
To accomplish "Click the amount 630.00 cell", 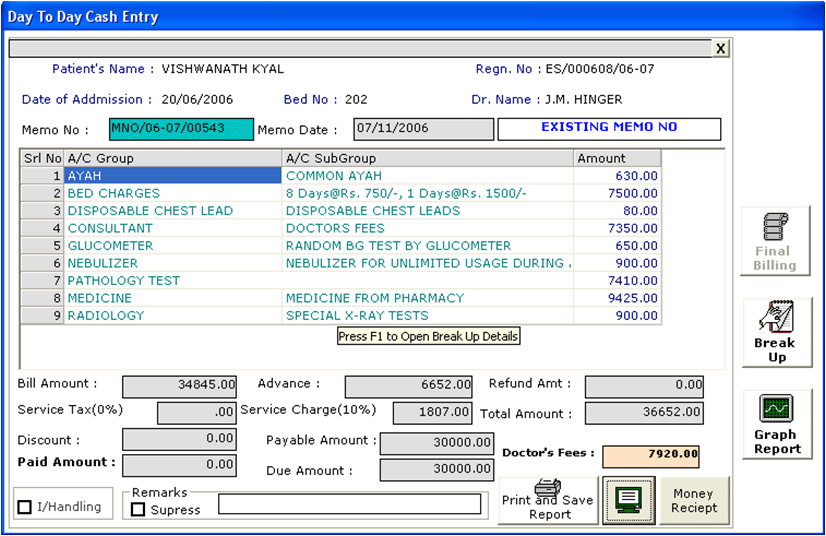I will [x=617, y=176].
